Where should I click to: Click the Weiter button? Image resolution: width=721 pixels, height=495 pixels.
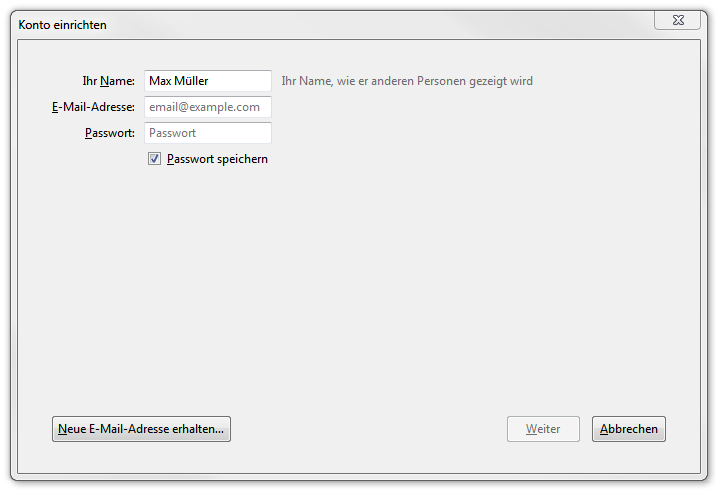pos(543,429)
